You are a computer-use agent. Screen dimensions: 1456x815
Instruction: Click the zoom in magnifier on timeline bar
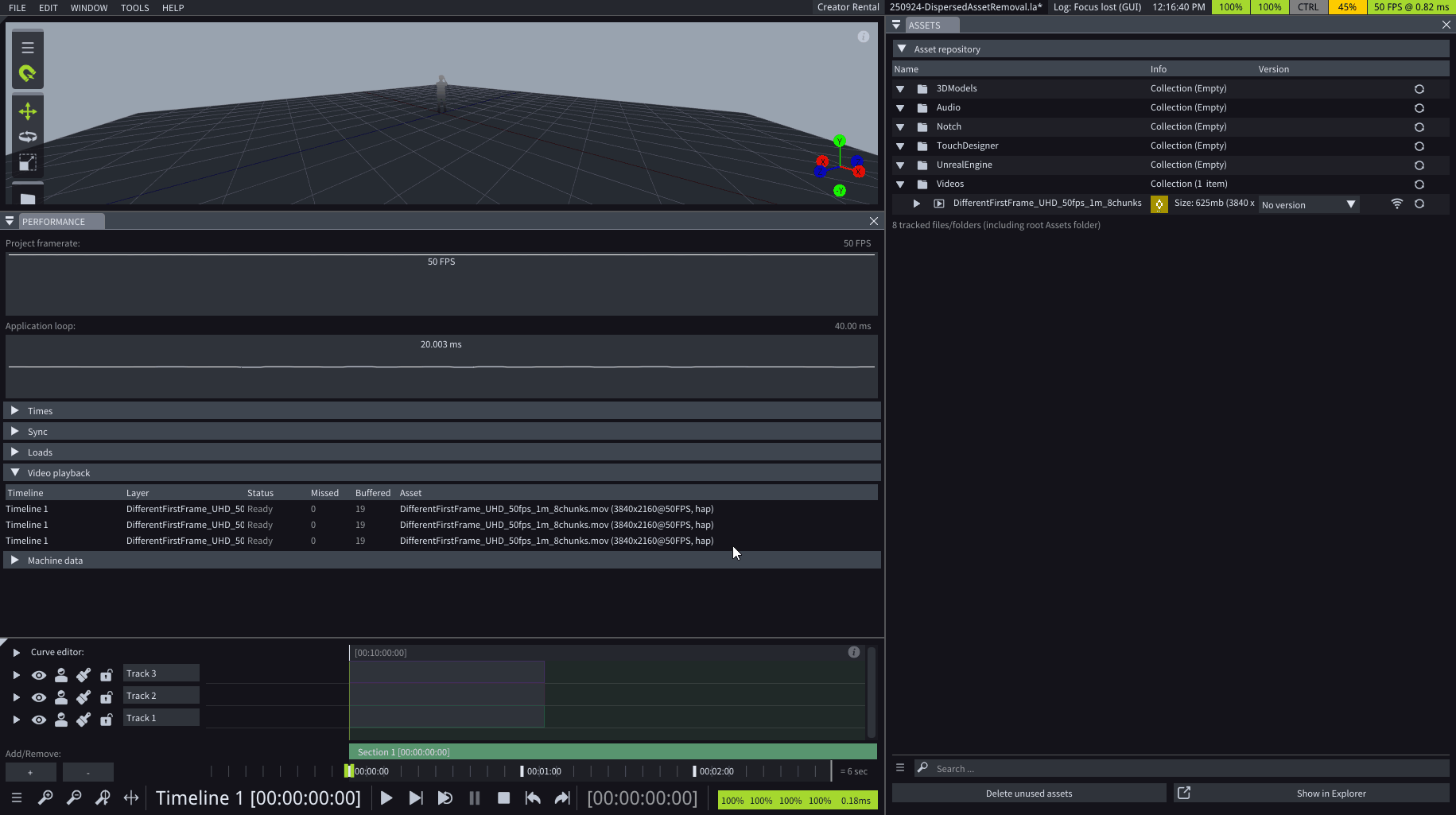[x=45, y=798]
